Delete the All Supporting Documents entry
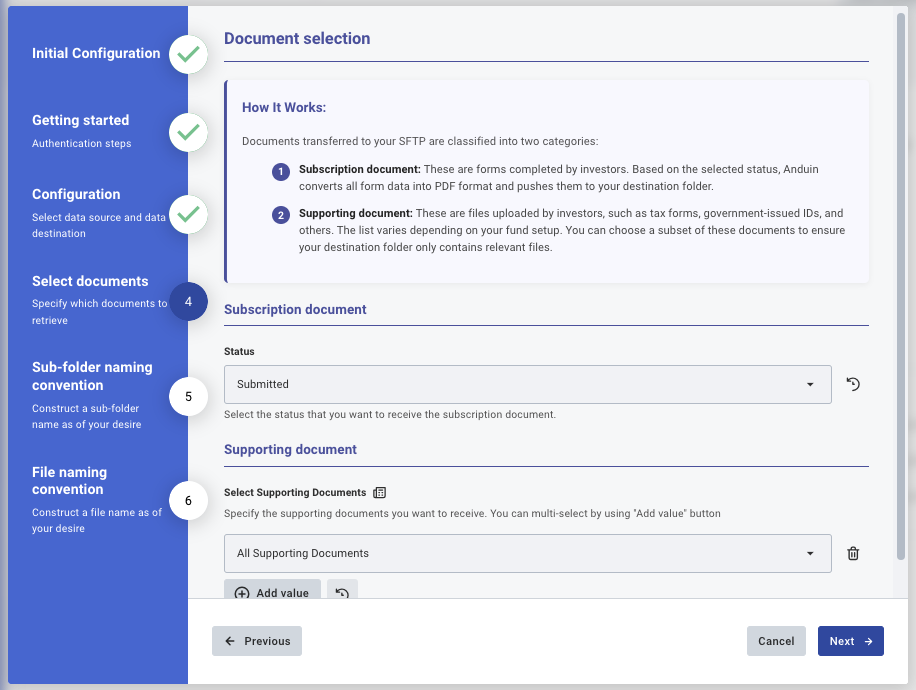This screenshot has width=916, height=690. 853,553
